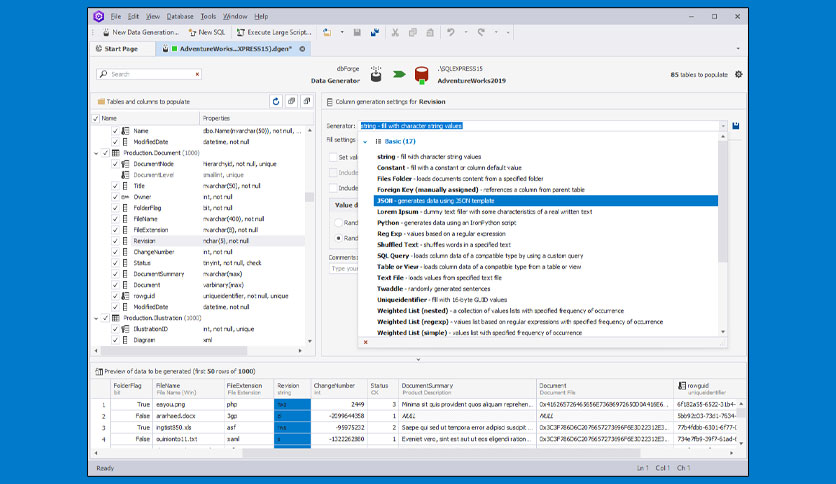The image size is (836, 484).
Task: Toggle the select-all checkbox in the Name header
Action: pyautogui.click(x=96, y=118)
